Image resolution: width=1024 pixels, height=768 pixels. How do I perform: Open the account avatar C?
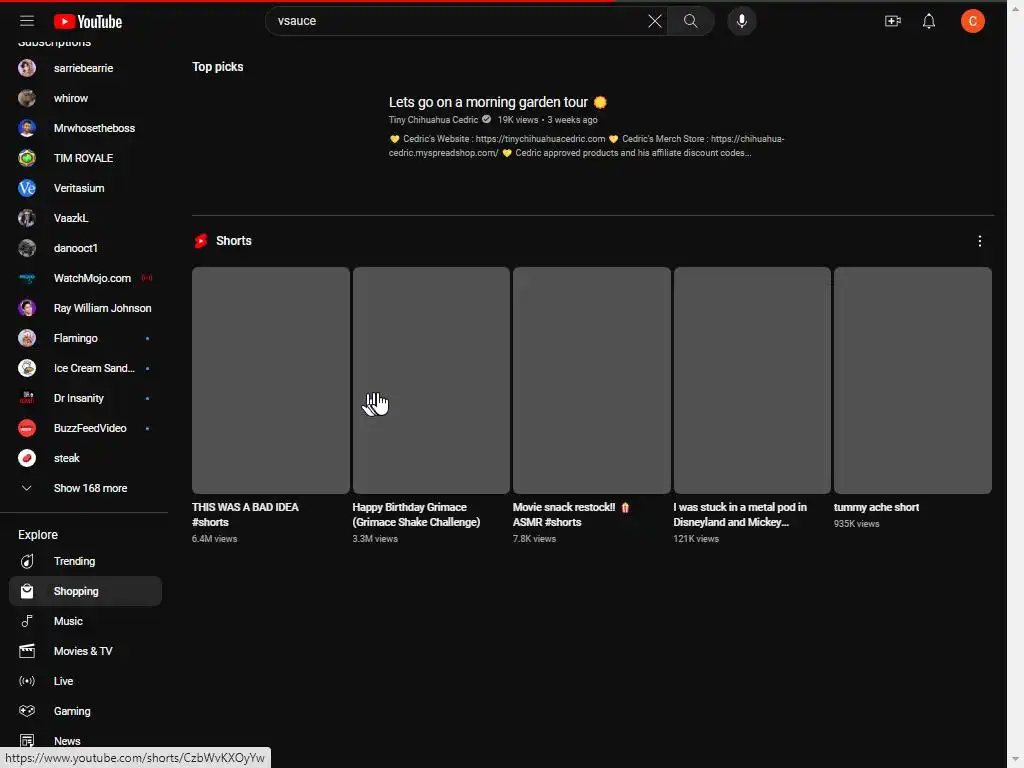coord(972,21)
